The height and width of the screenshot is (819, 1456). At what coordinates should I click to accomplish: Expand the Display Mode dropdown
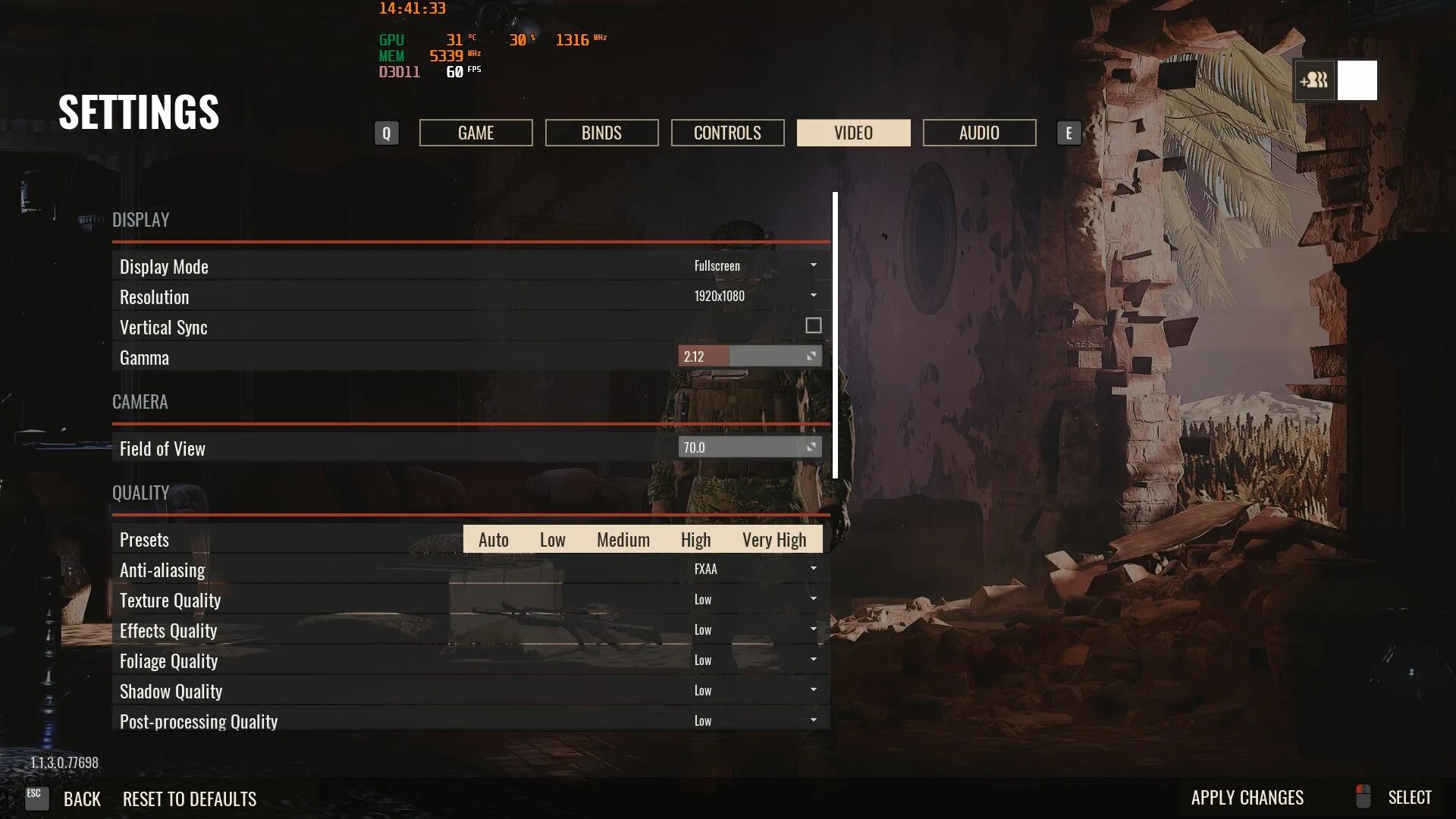pos(813,265)
